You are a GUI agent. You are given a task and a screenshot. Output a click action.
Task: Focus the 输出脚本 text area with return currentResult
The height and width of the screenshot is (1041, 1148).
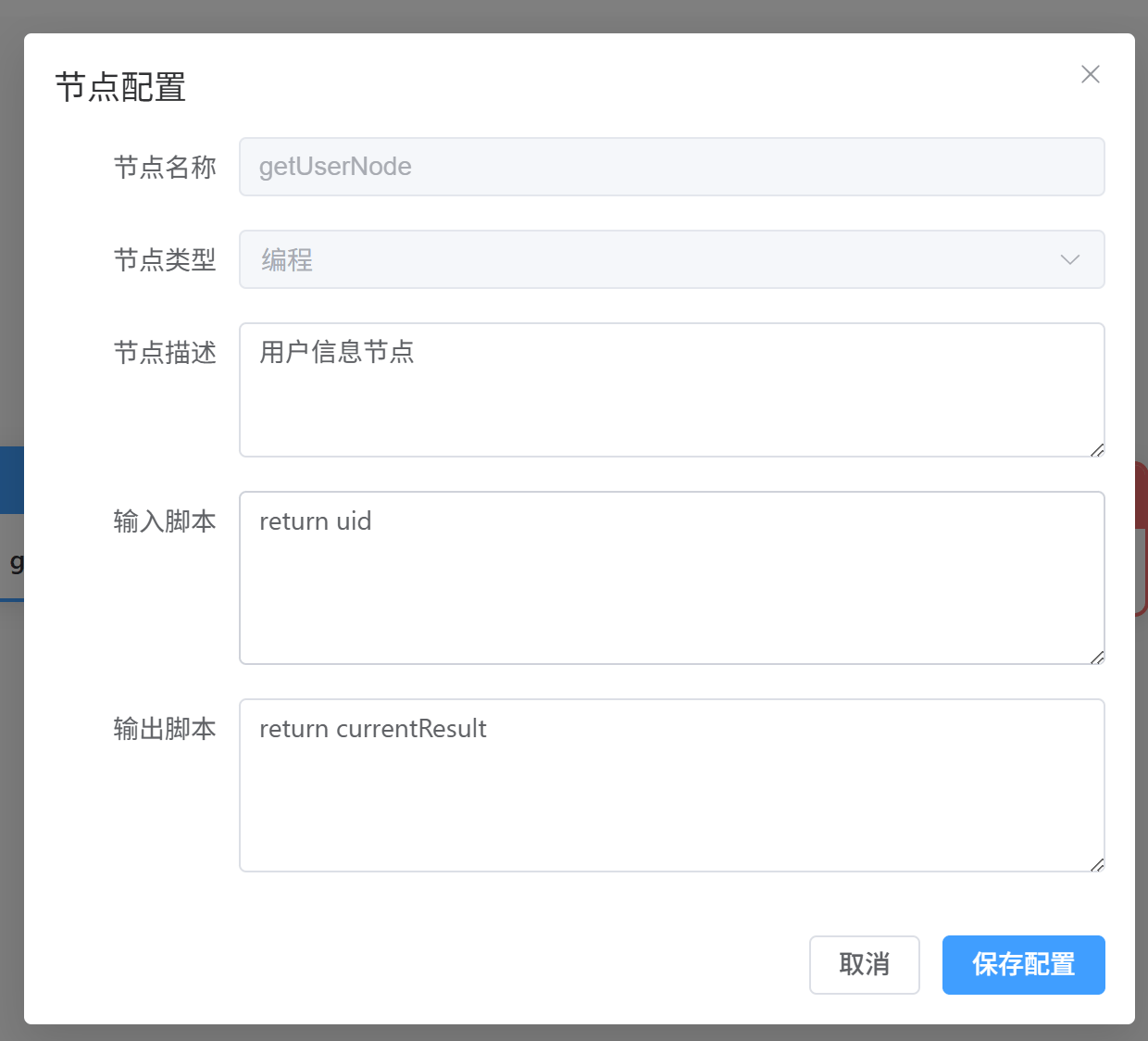click(x=671, y=784)
